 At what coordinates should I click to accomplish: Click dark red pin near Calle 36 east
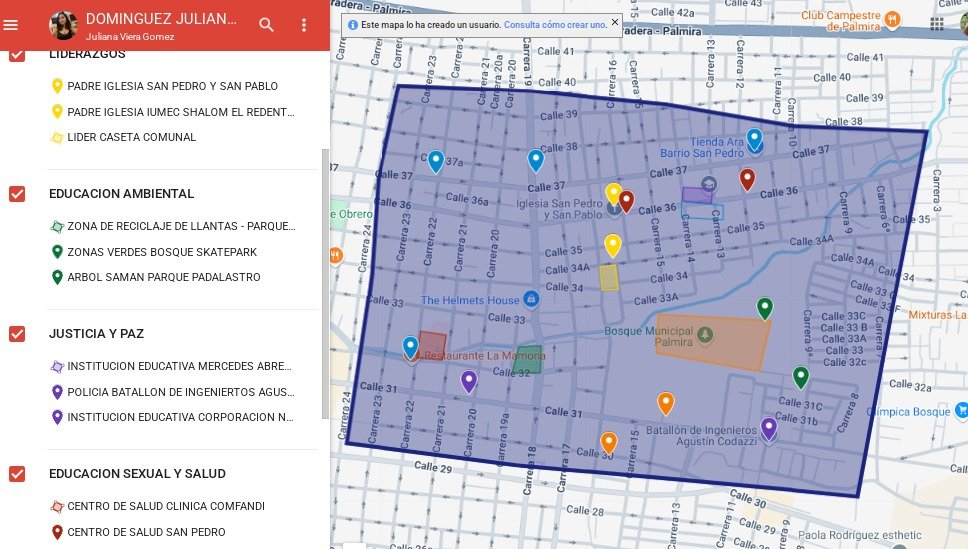click(x=748, y=180)
